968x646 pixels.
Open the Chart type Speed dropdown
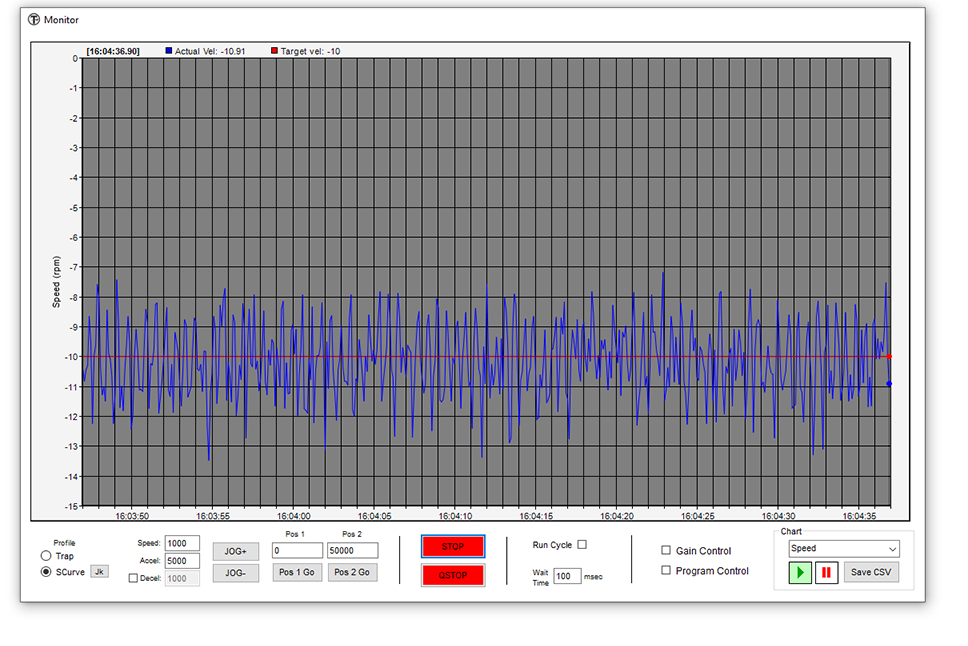point(844,549)
